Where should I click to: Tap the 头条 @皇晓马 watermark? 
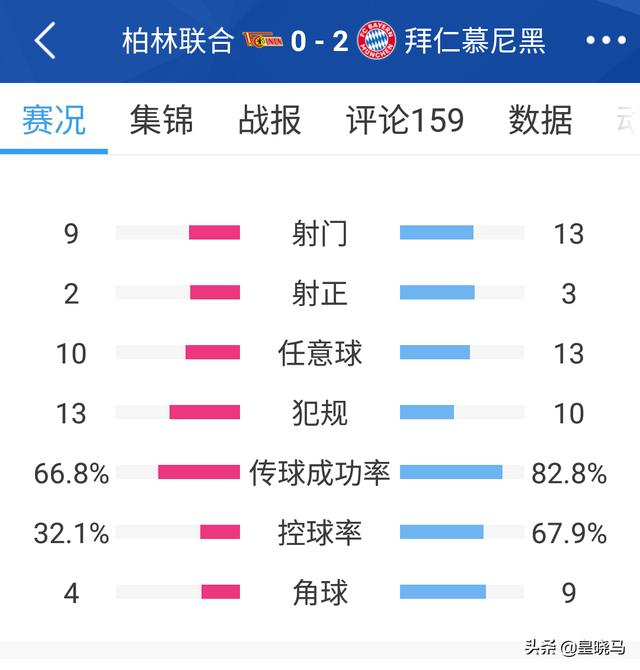[x=575, y=648]
